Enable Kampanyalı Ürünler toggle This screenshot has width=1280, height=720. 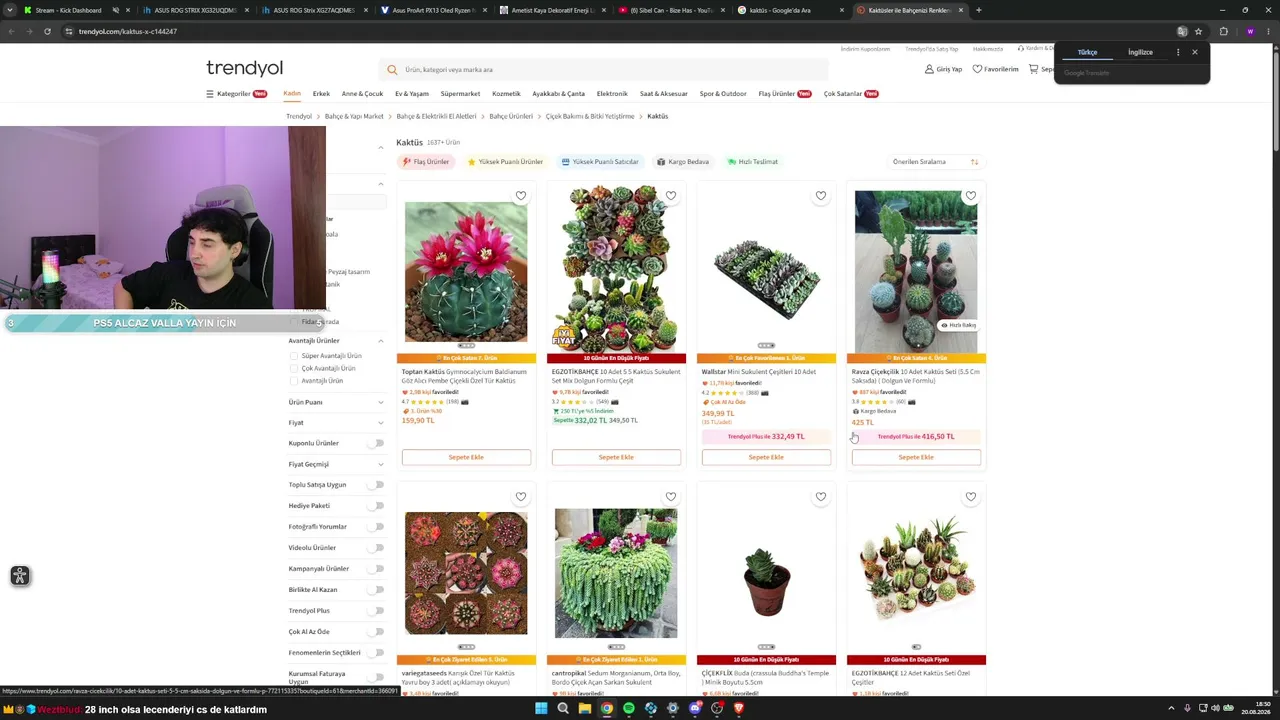pos(376,569)
